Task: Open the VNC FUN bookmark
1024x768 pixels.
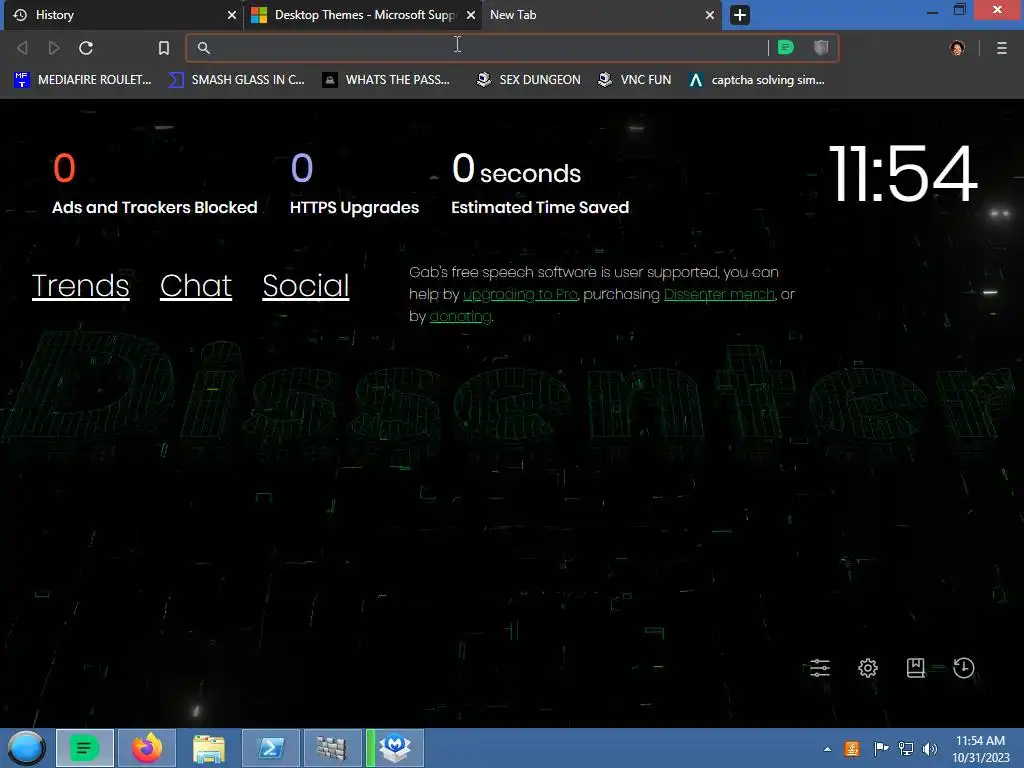Action: (635, 80)
